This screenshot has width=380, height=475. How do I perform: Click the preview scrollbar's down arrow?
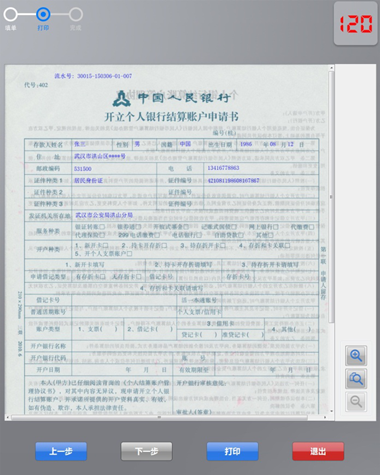tap(331, 411)
